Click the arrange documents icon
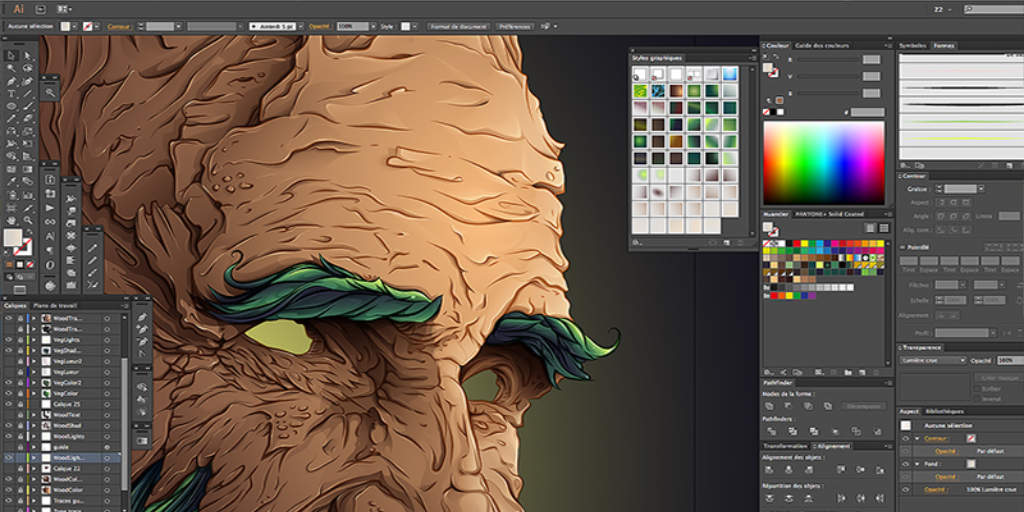This screenshot has height=512, width=1024. (64, 9)
